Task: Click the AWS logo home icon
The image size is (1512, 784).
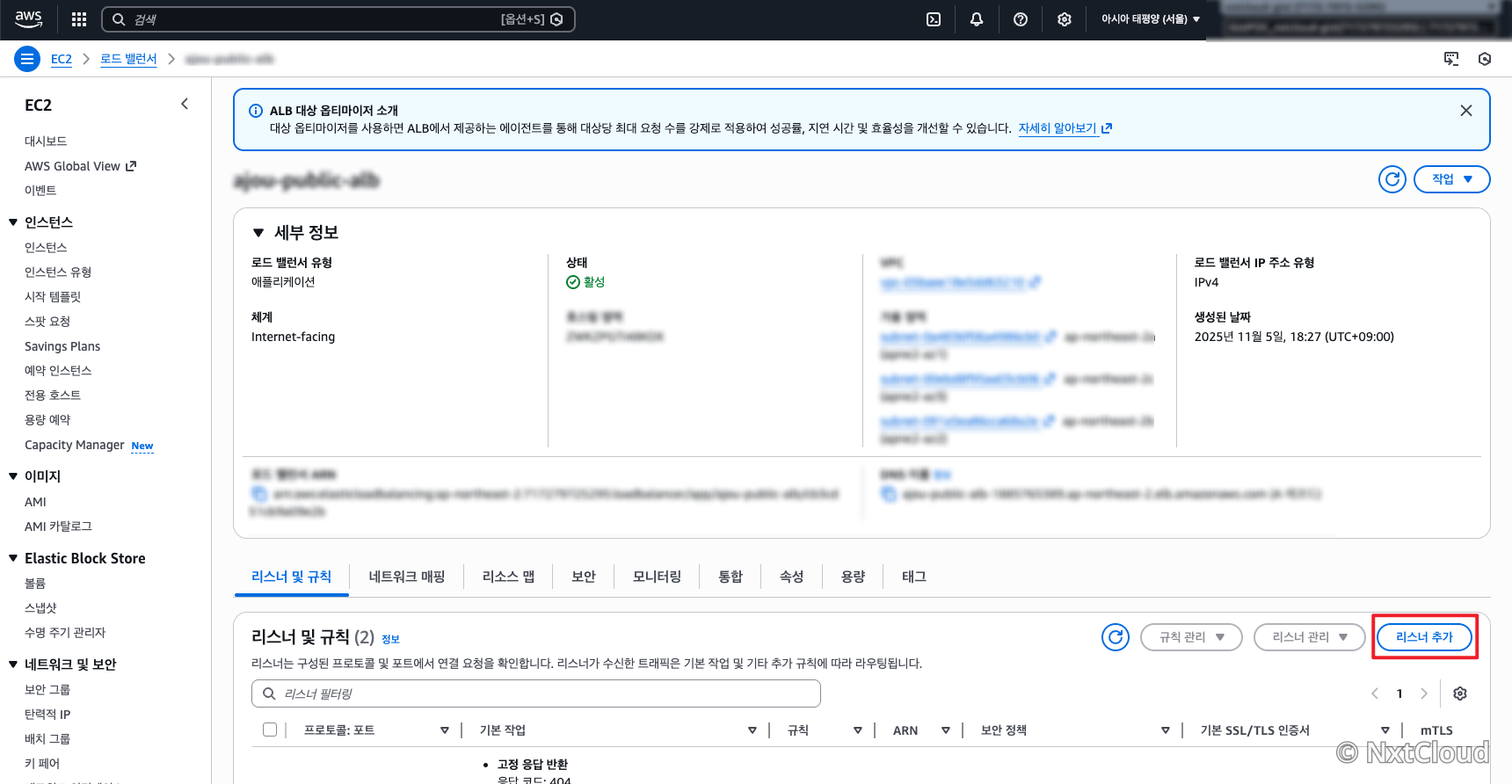Action: click(28, 19)
